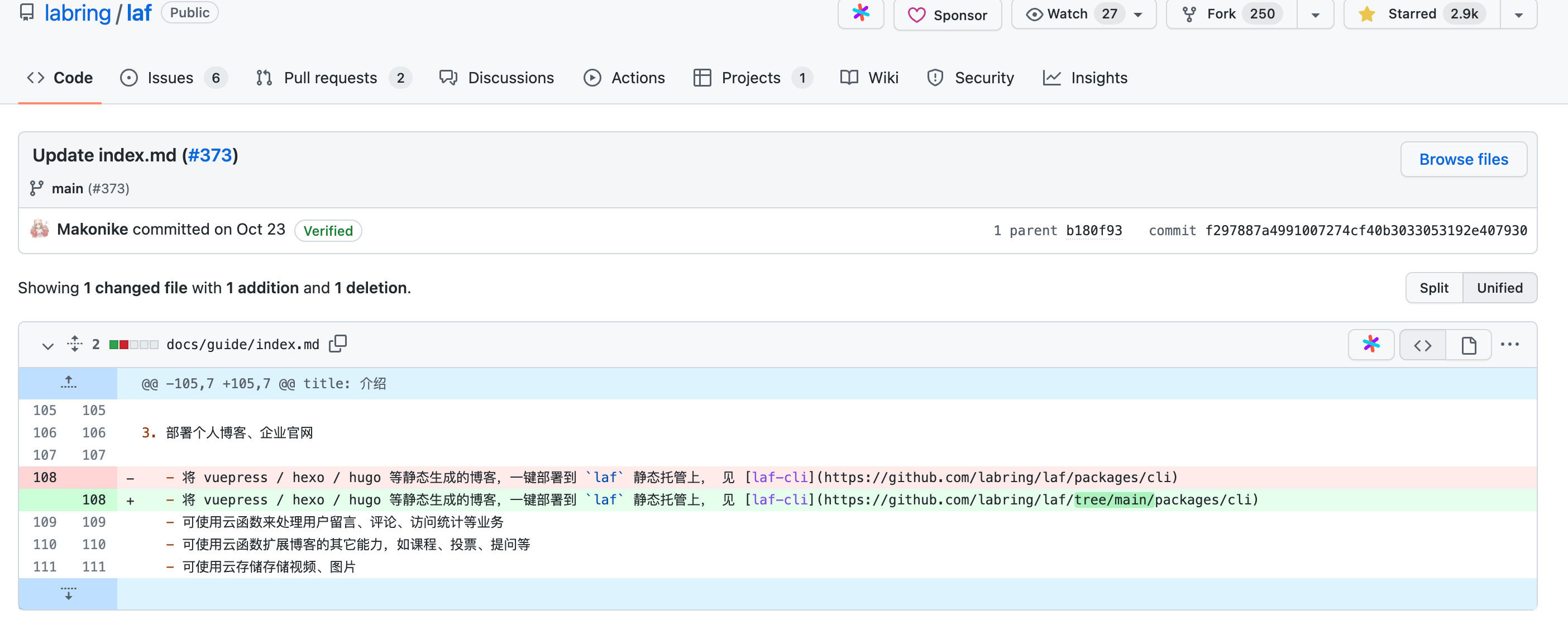Open the Actions tab
Screen dimensions: 1568x629
pyautogui.click(x=624, y=78)
